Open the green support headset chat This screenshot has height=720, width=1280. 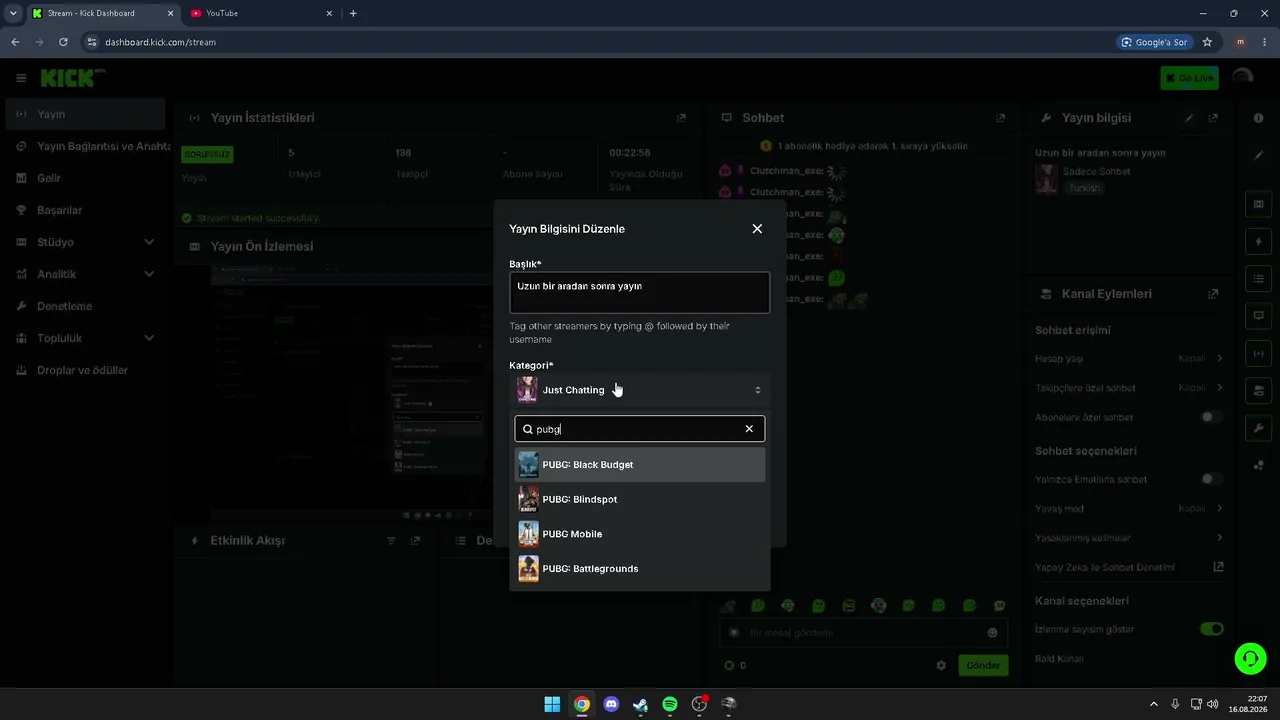(x=1250, y=658)
